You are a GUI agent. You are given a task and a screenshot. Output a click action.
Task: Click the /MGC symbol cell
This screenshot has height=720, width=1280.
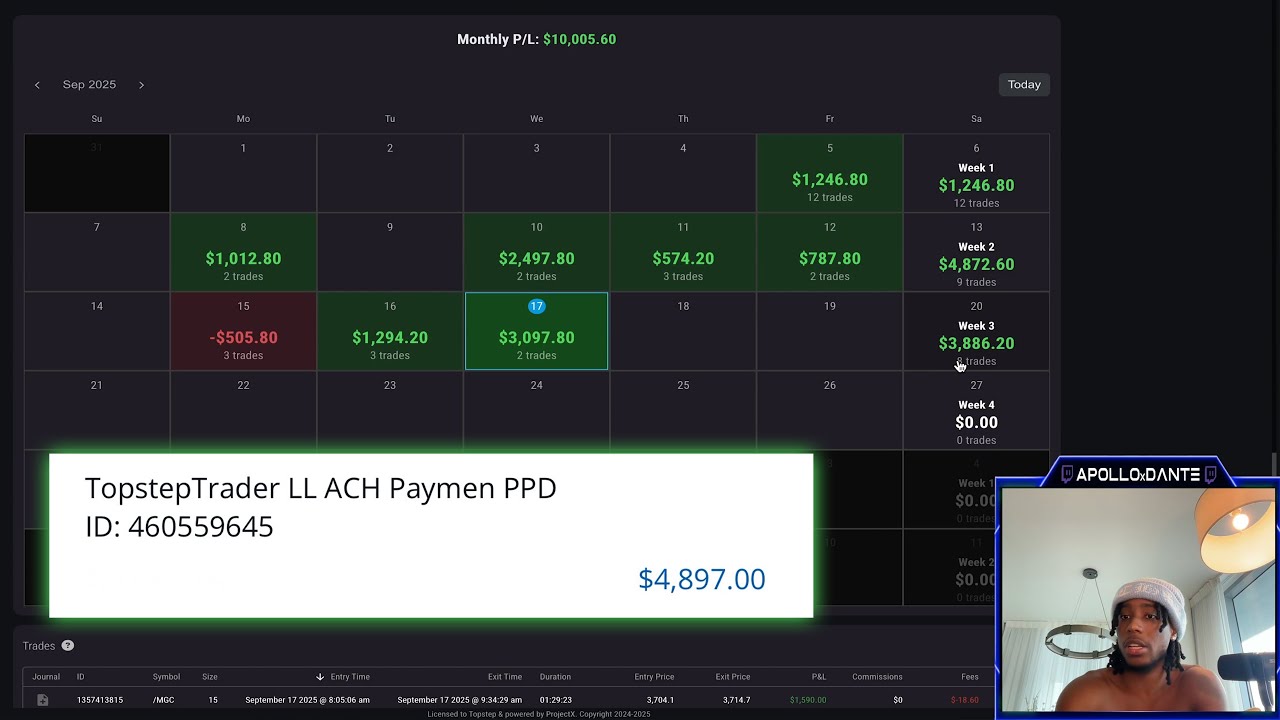[163, 700]
